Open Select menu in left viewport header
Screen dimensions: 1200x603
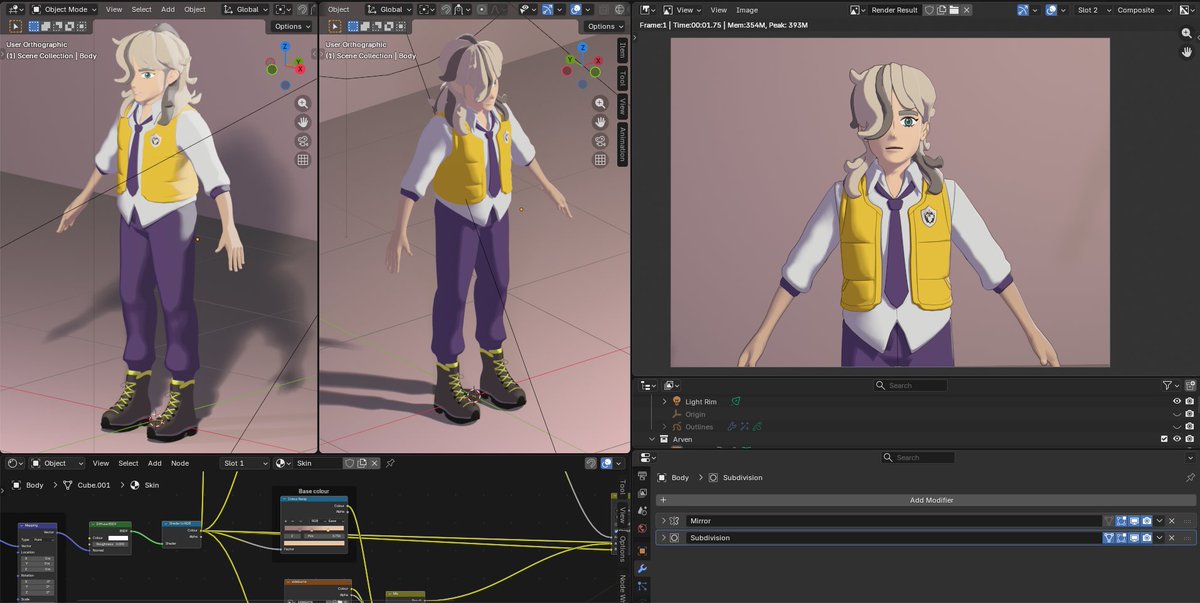[141, 9]
